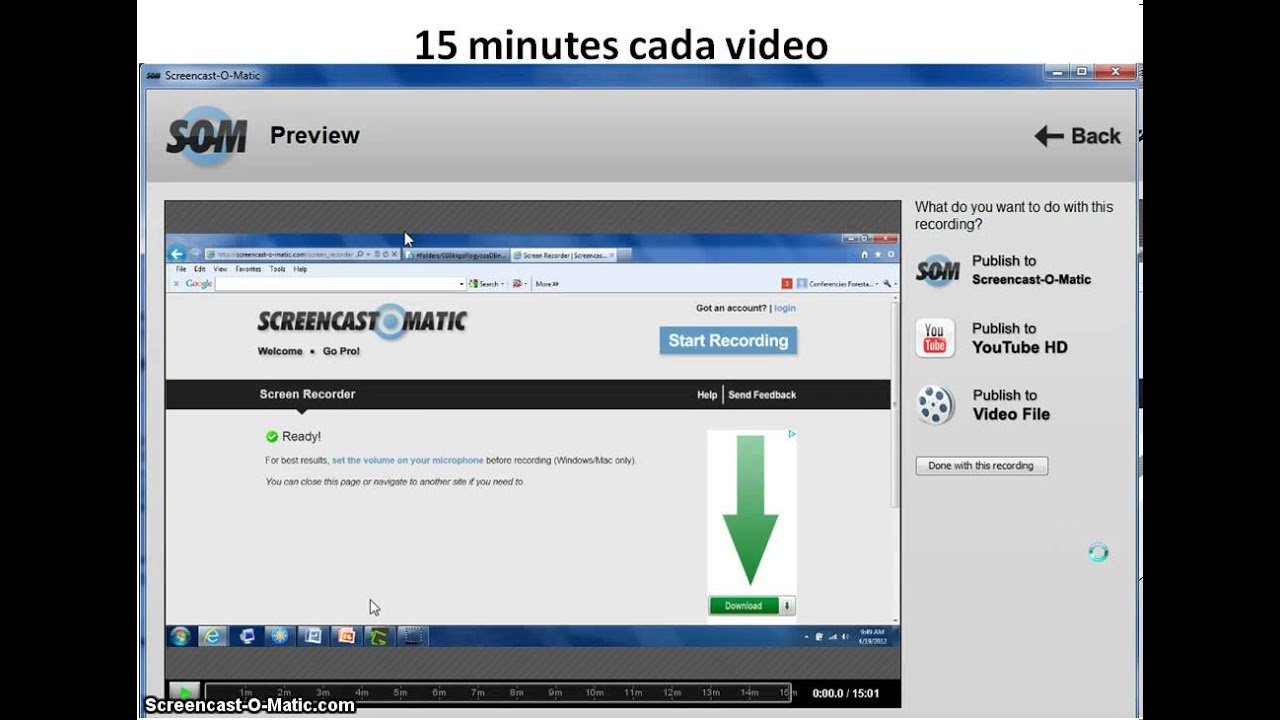Select Publish to Video File
This screenshot has height=720, width=1280.
pos(983,405)
